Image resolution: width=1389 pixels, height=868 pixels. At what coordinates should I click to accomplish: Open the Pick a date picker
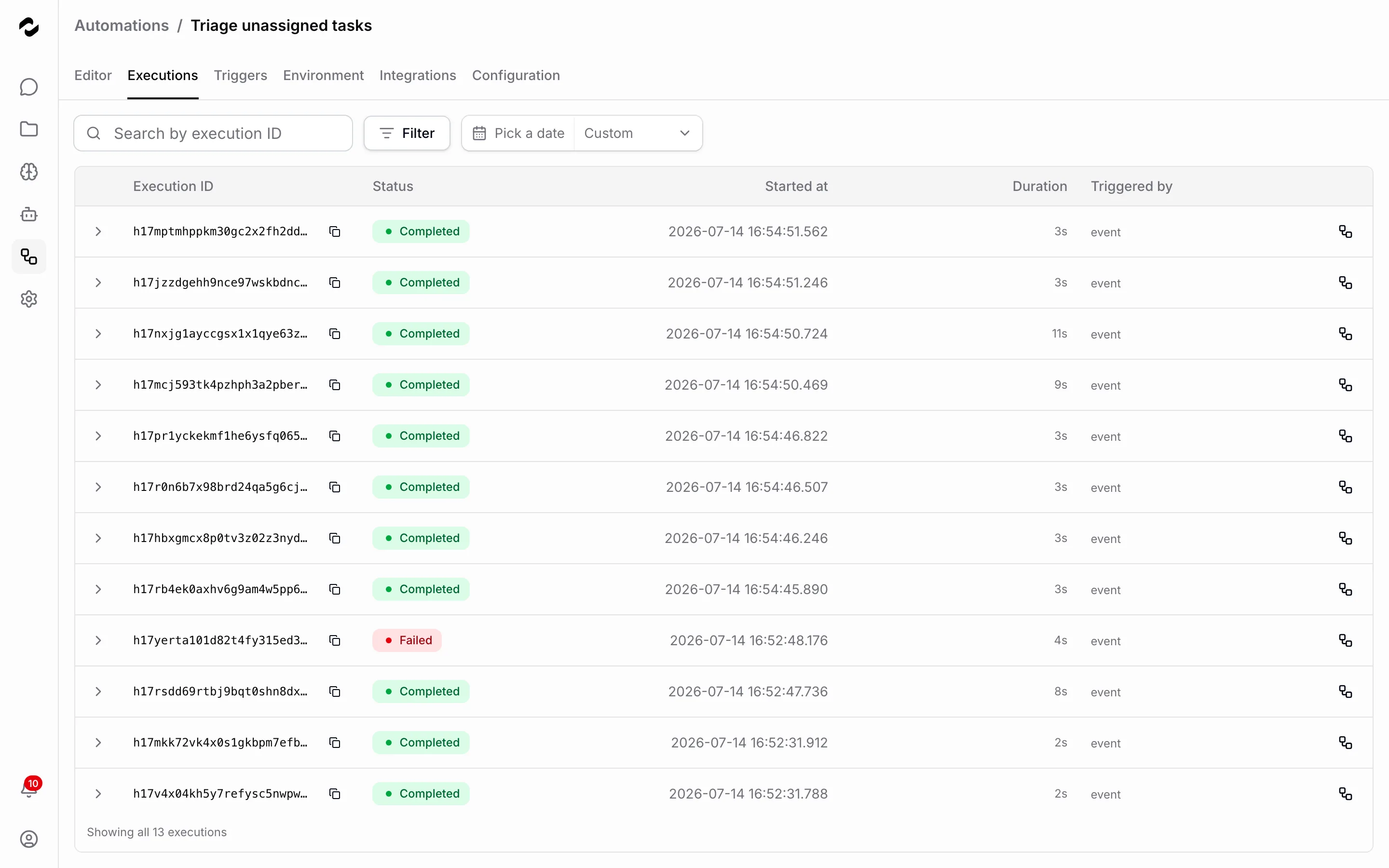coord(518,133)
